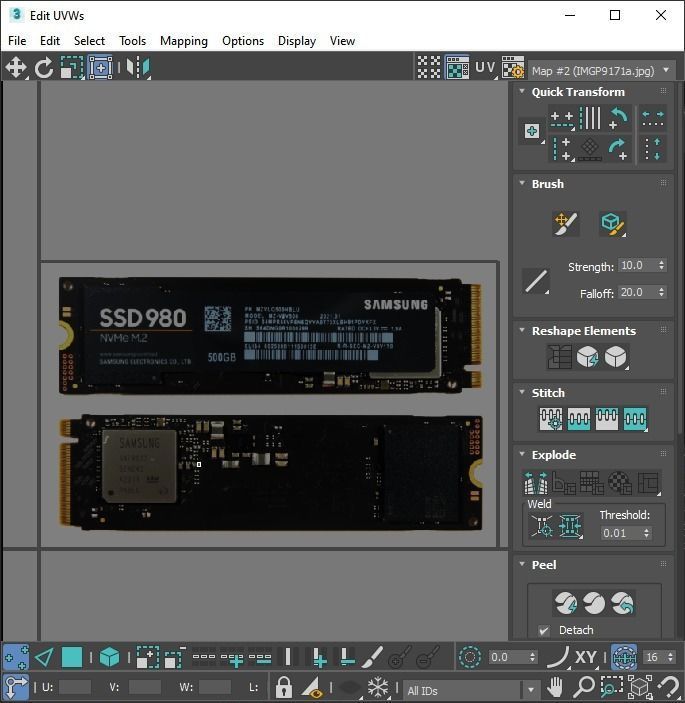The image size is (685, 703).
Task: Open the All IDs material dropdown
Action: click(x=471, y=690)
